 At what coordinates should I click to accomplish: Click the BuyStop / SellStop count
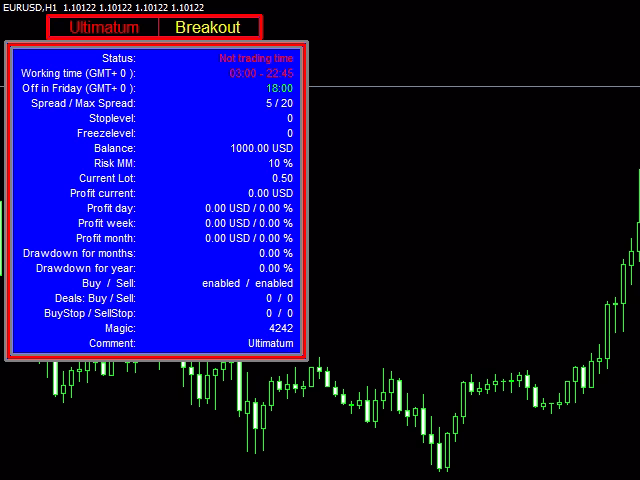pos(280,313)
